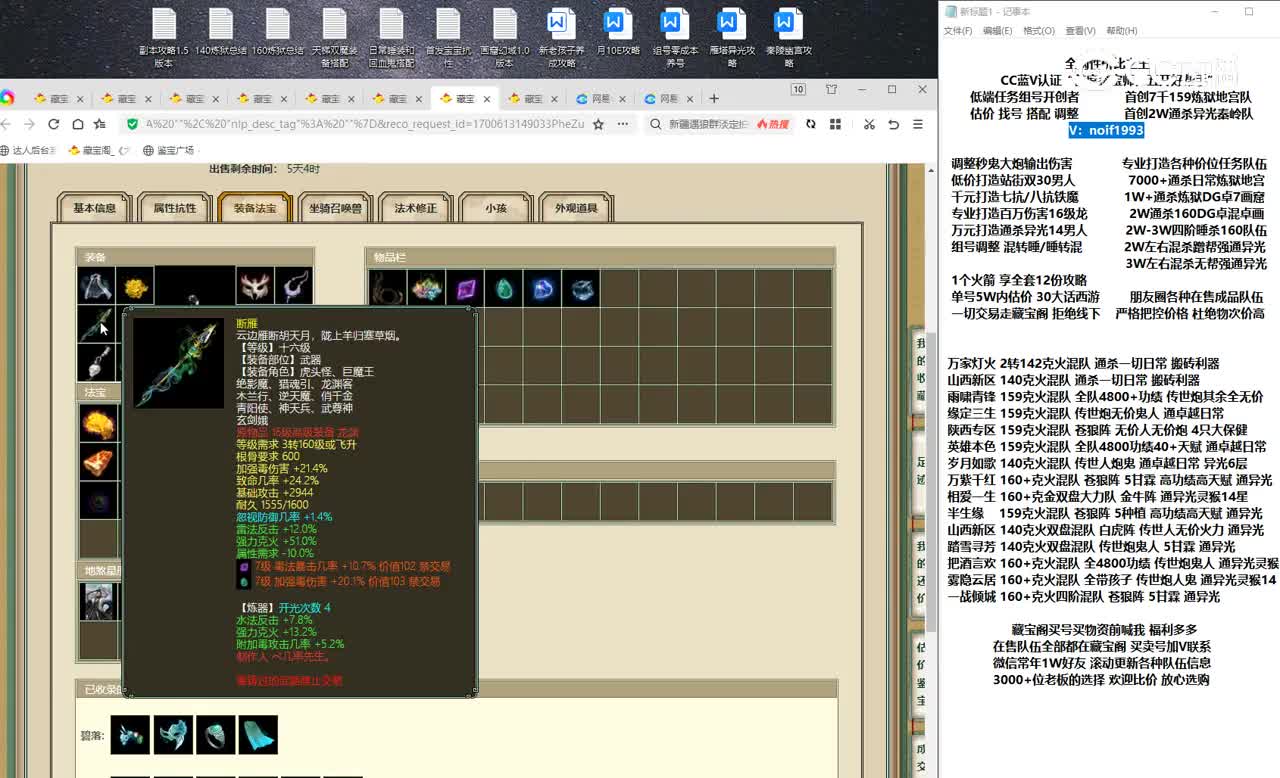
Task: Click the browser back arrow
Action: coord(6,124)
